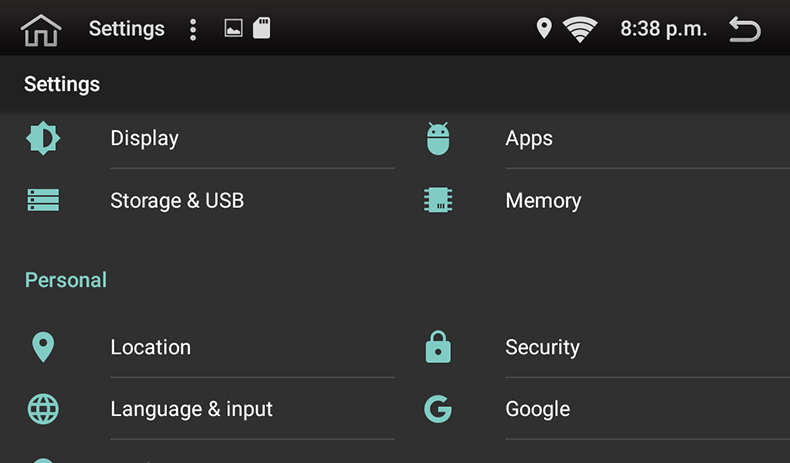Open the three-dot overflow menu

193,29
